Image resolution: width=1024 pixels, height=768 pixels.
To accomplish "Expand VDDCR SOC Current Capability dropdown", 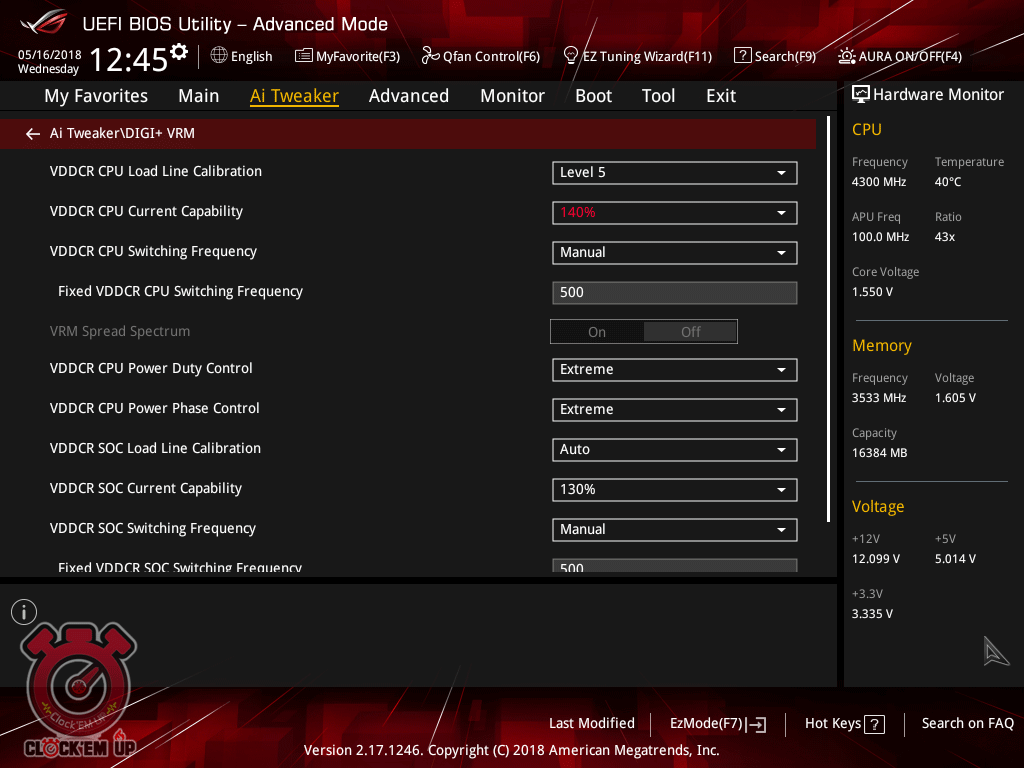I will coord(674,490).
